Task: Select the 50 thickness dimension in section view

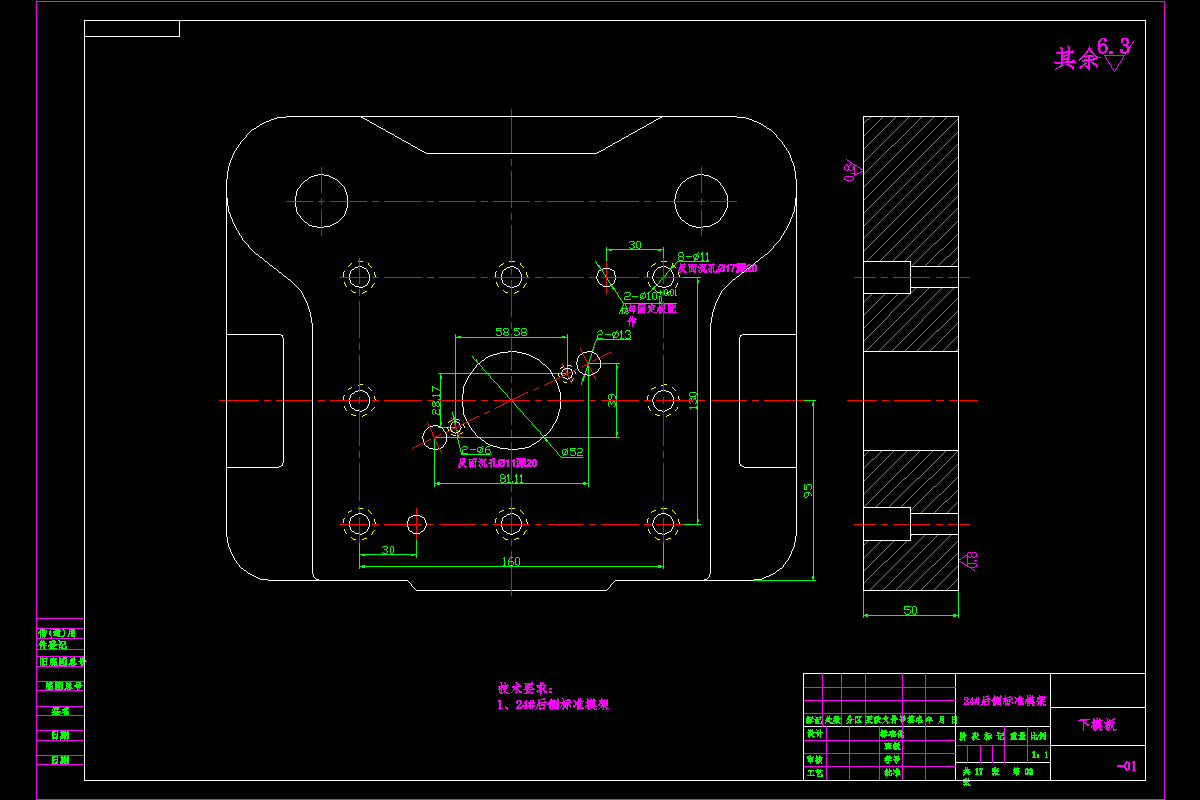Action: (x=910, y=609)
